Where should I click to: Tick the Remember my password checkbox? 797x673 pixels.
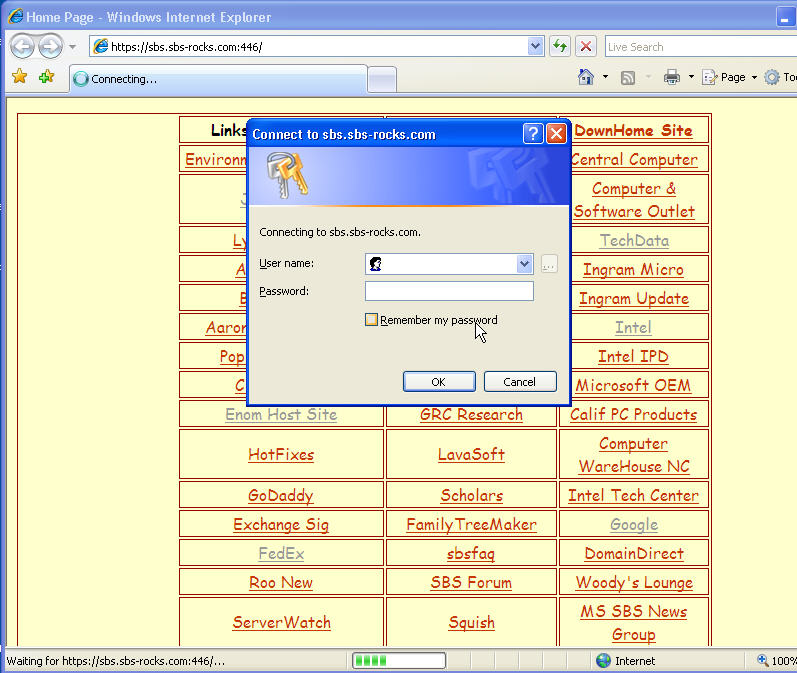click(371, 320)
